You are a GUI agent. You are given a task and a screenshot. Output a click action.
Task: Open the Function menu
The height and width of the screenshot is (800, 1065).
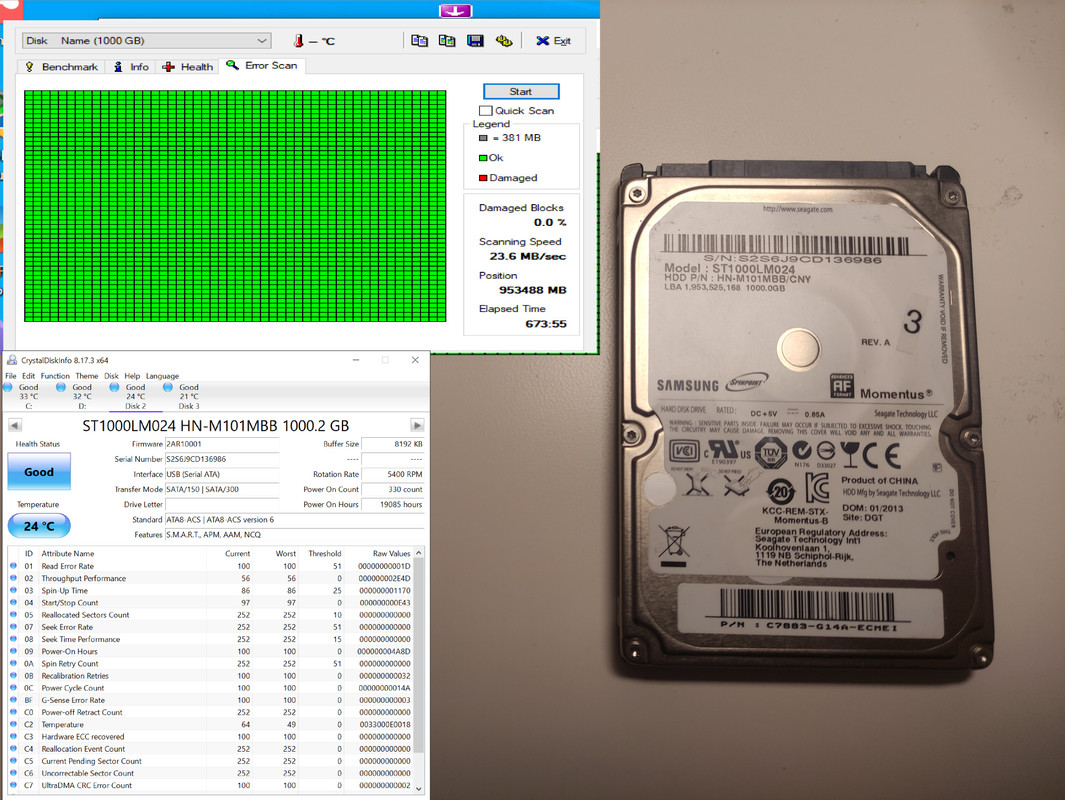pos(55,376)
